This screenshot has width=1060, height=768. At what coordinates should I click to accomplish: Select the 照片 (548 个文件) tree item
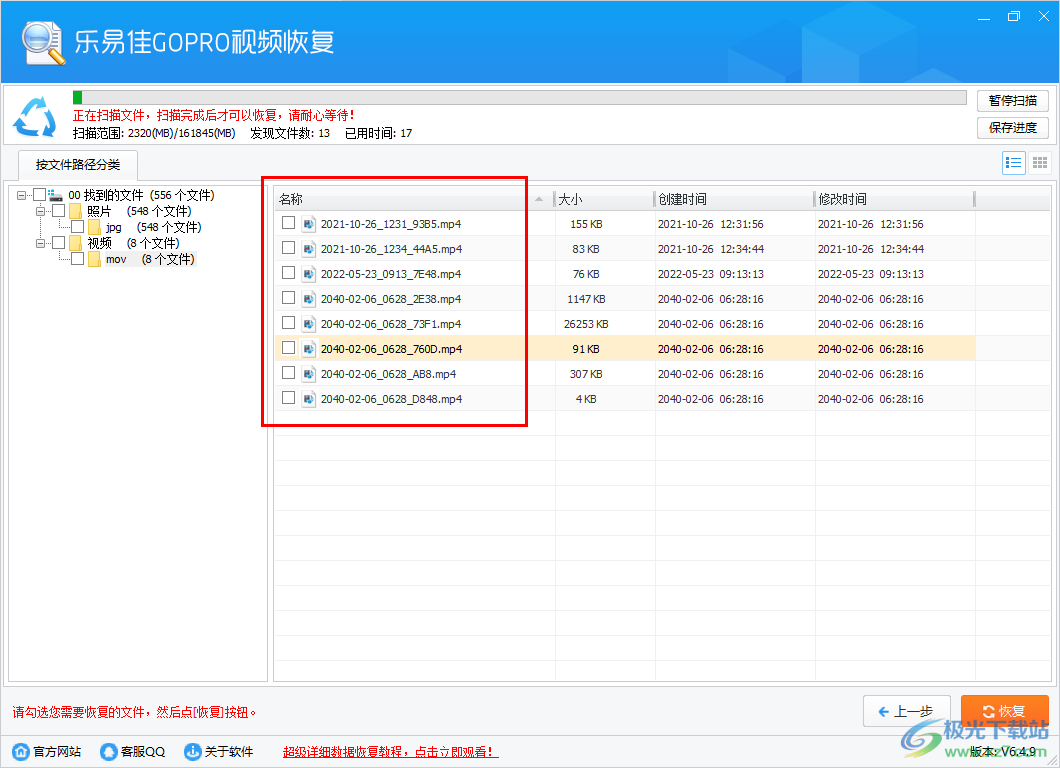coord(139,211)
